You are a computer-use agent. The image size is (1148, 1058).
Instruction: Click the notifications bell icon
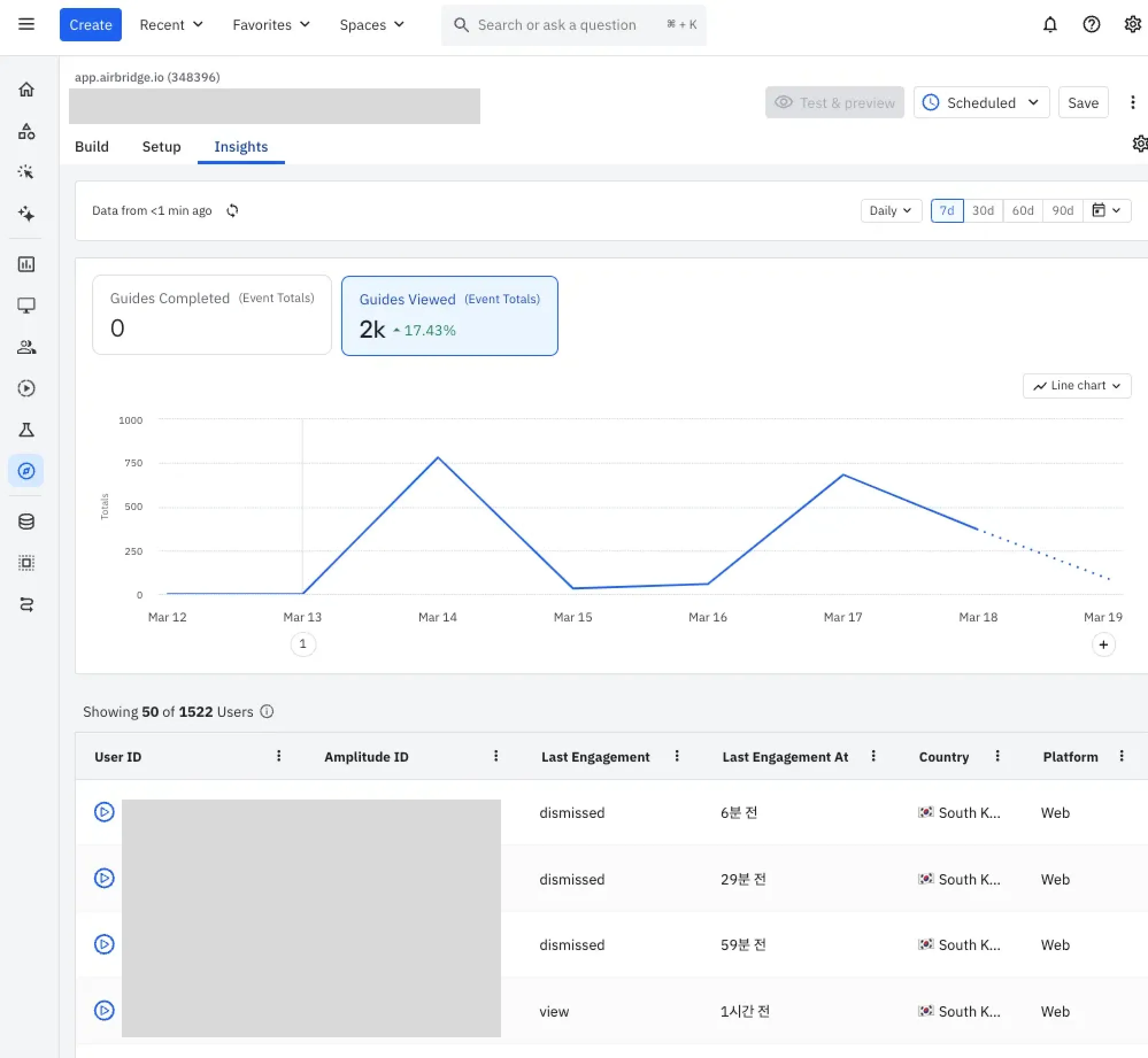(1050, 25)
